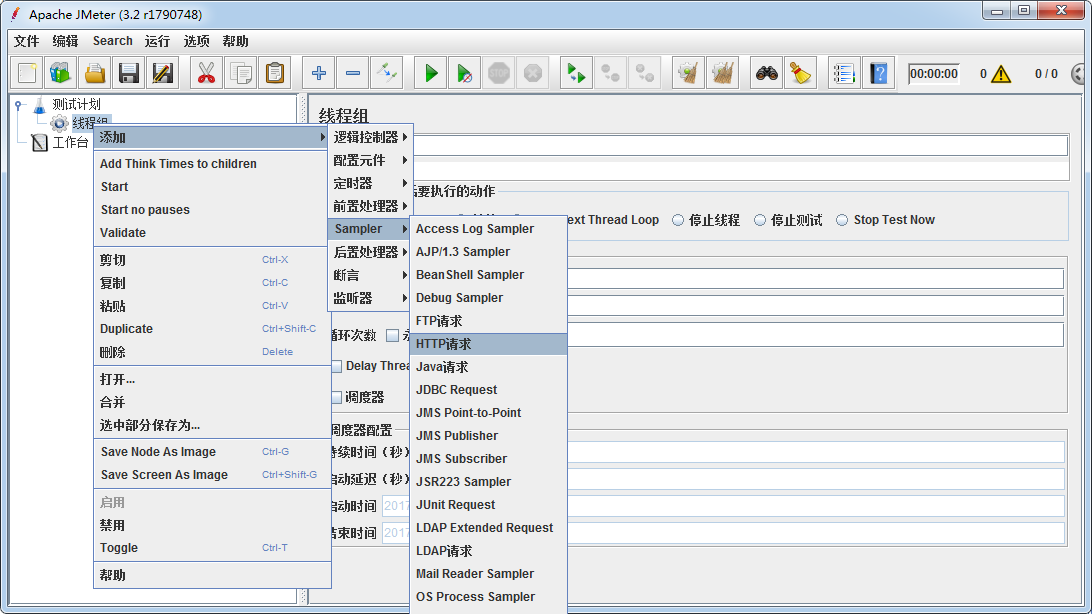Click the Help question mark icon
This screenshot has height=614, width=1092.
pos(879,73)
